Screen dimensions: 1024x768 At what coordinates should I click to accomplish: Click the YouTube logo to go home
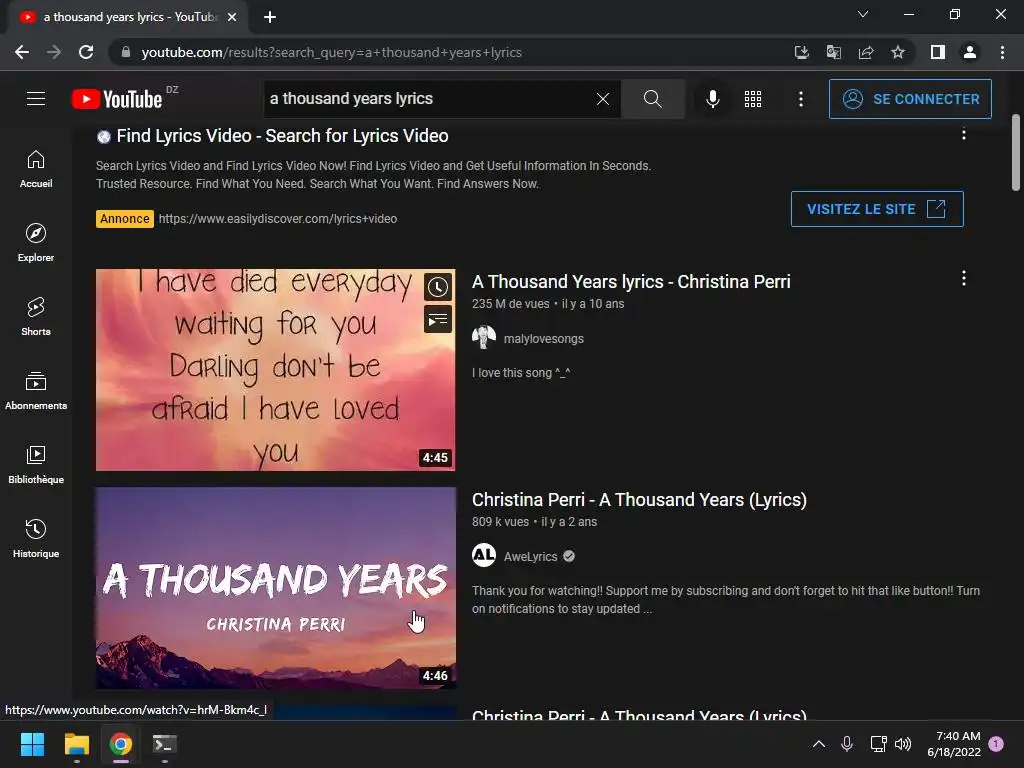(118, 99)
